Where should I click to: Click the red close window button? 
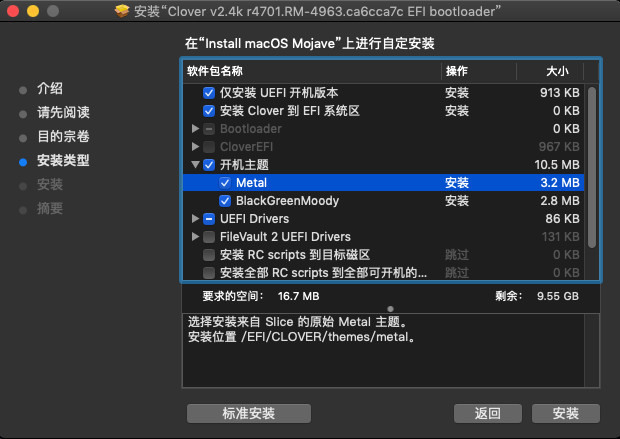tap(13, 11)
